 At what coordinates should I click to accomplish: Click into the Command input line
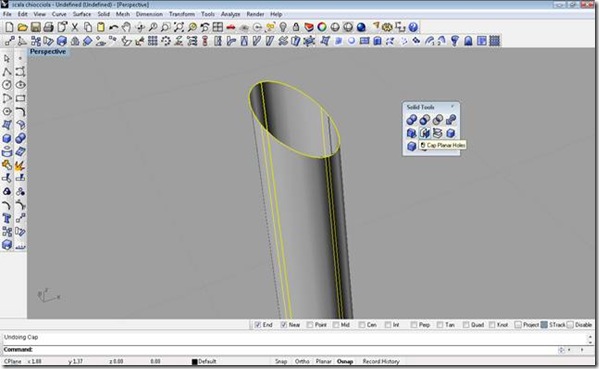click(294, 349)
